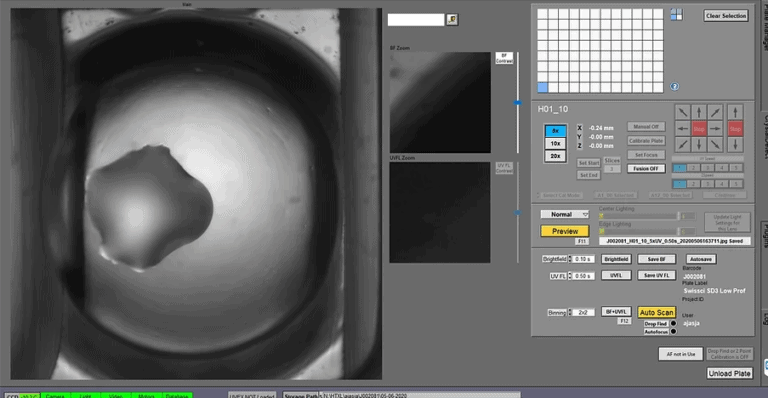Toggle the Fusion OFF button
768x398 pixels.
click(646, 168)
